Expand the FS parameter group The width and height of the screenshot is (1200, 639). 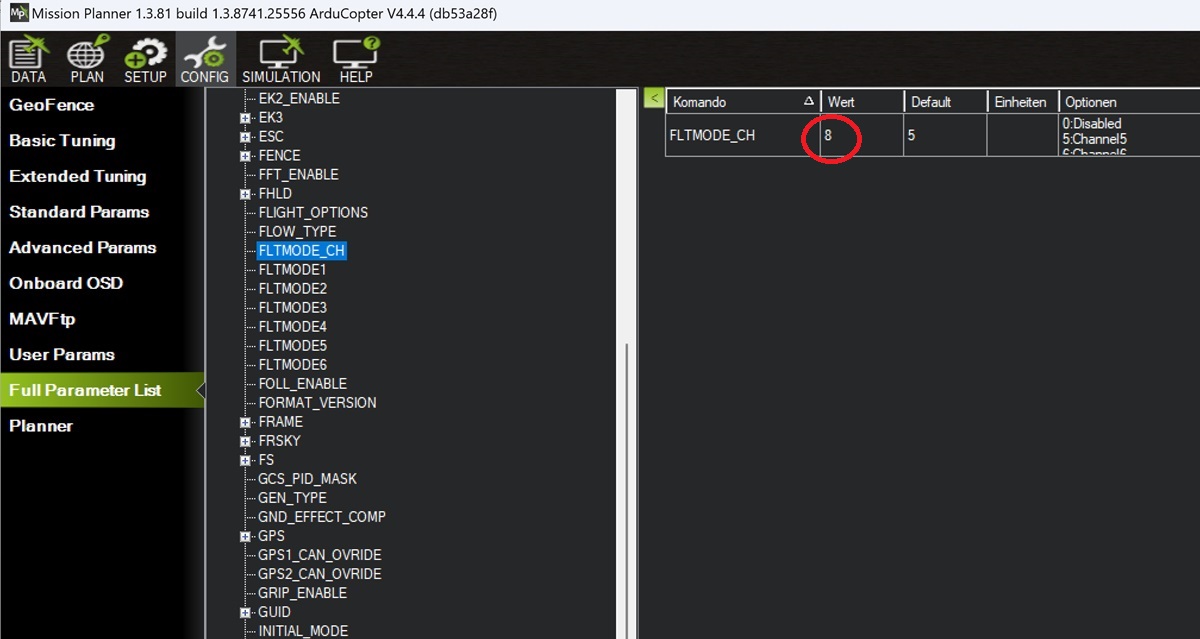(x=245, y=460)
